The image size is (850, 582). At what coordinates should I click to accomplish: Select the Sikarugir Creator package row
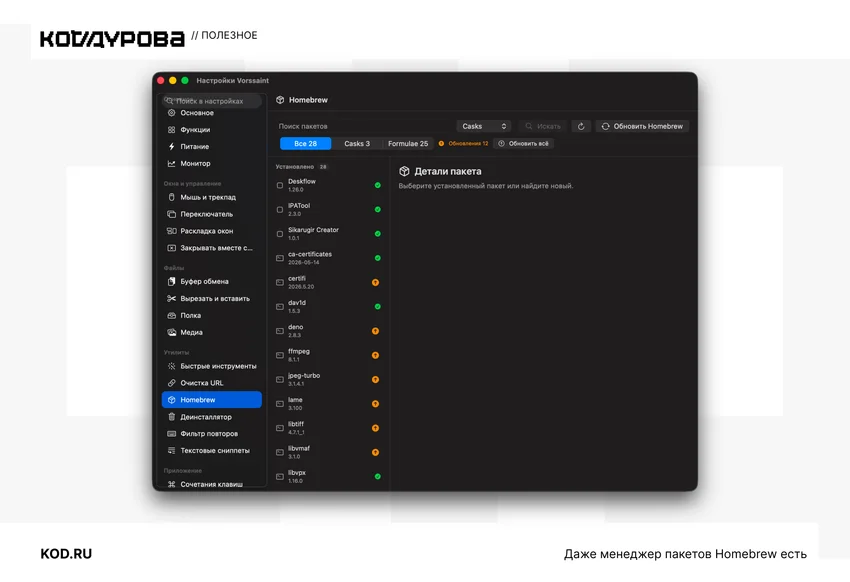point(329,234)
